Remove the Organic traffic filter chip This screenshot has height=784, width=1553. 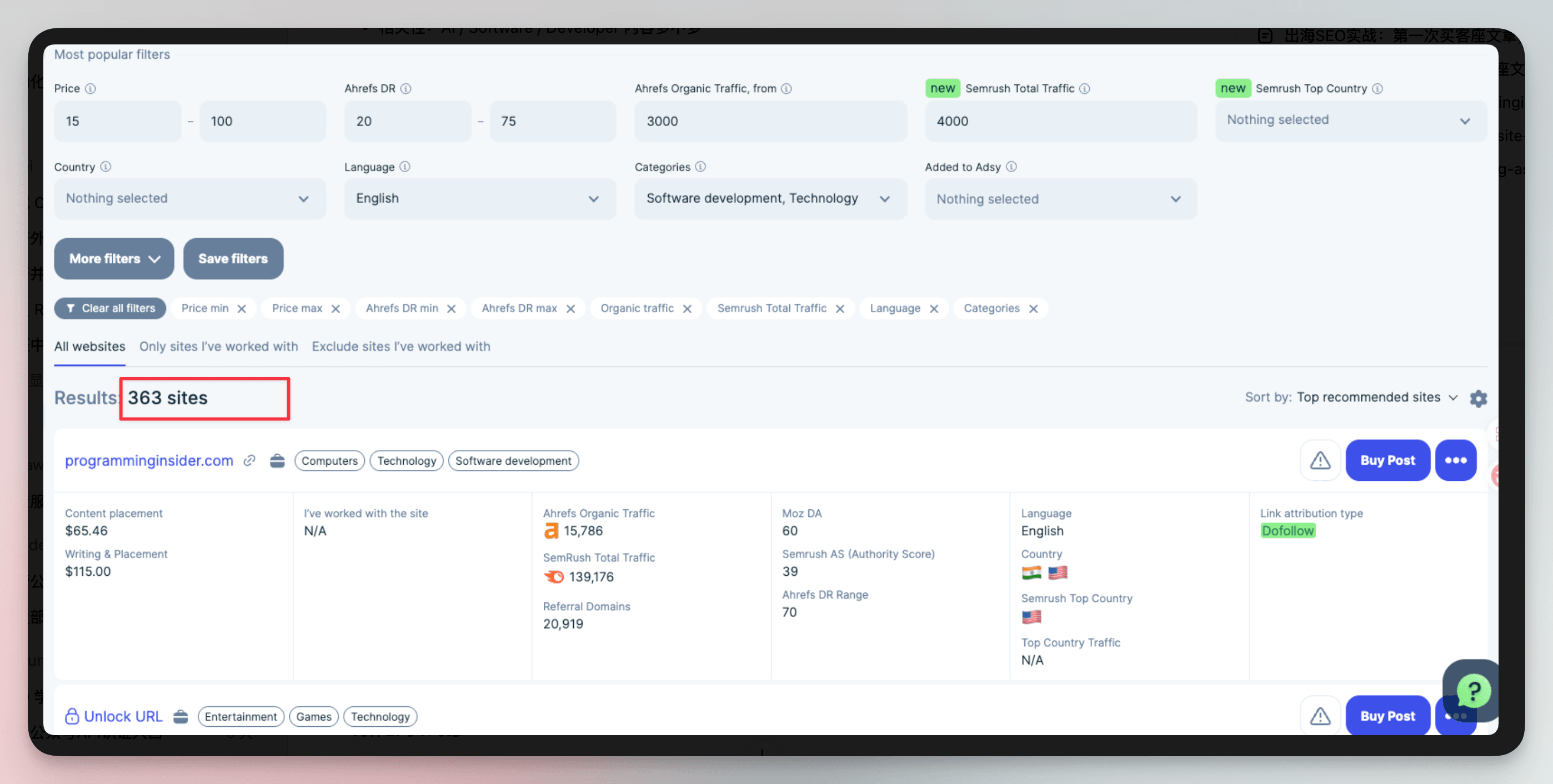(x=687, y=309)
